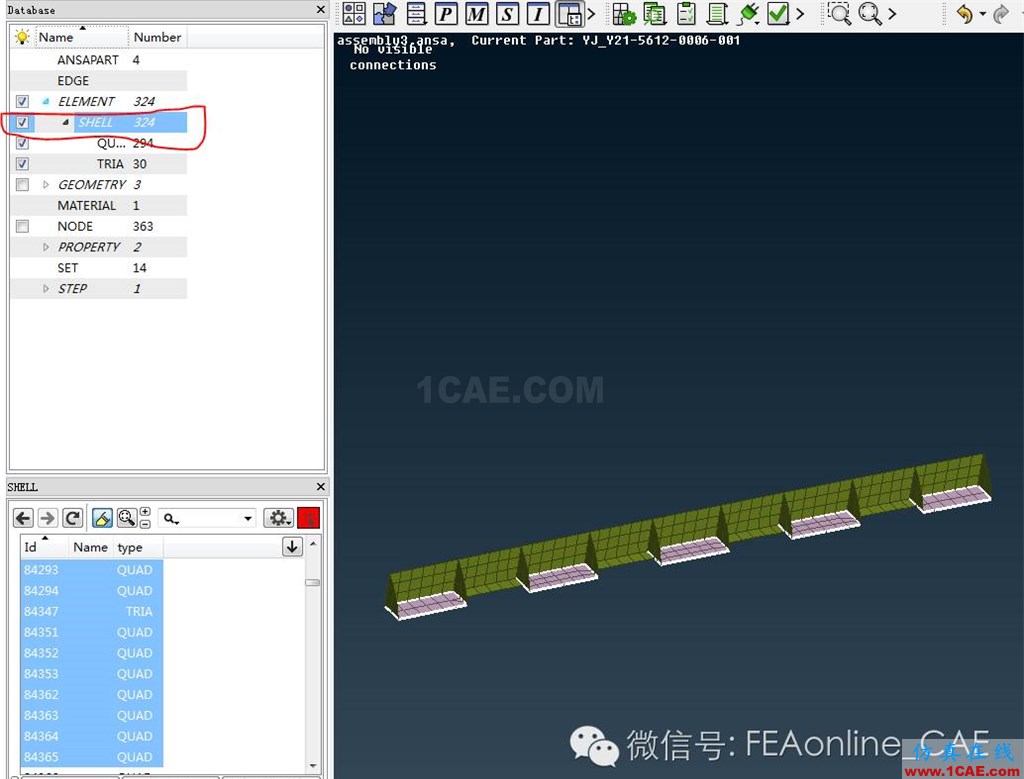The height and width of the screenshot is (779, 1024).
Task: Toggle the highlighter marker button
Action: click(x=102, y=518)
